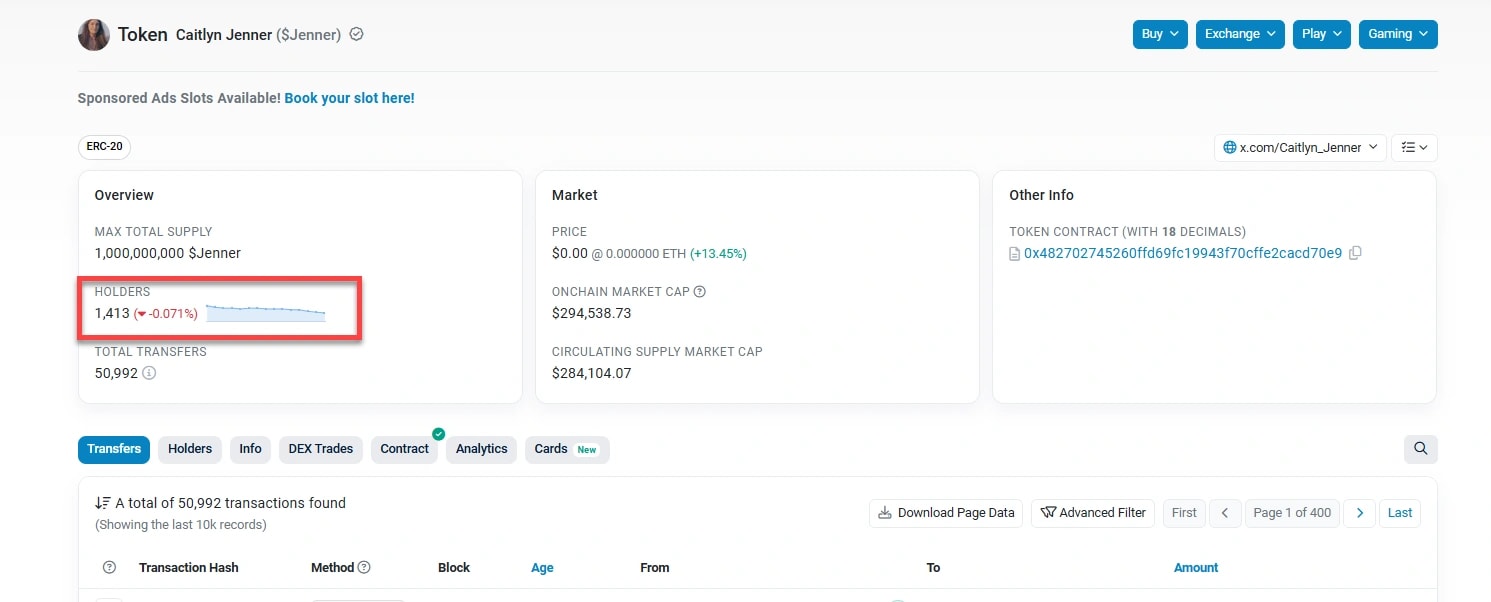This screenshot has width=1491, height=602.
Task: Copy the token contract address
Action: (x=1355, y=253)
